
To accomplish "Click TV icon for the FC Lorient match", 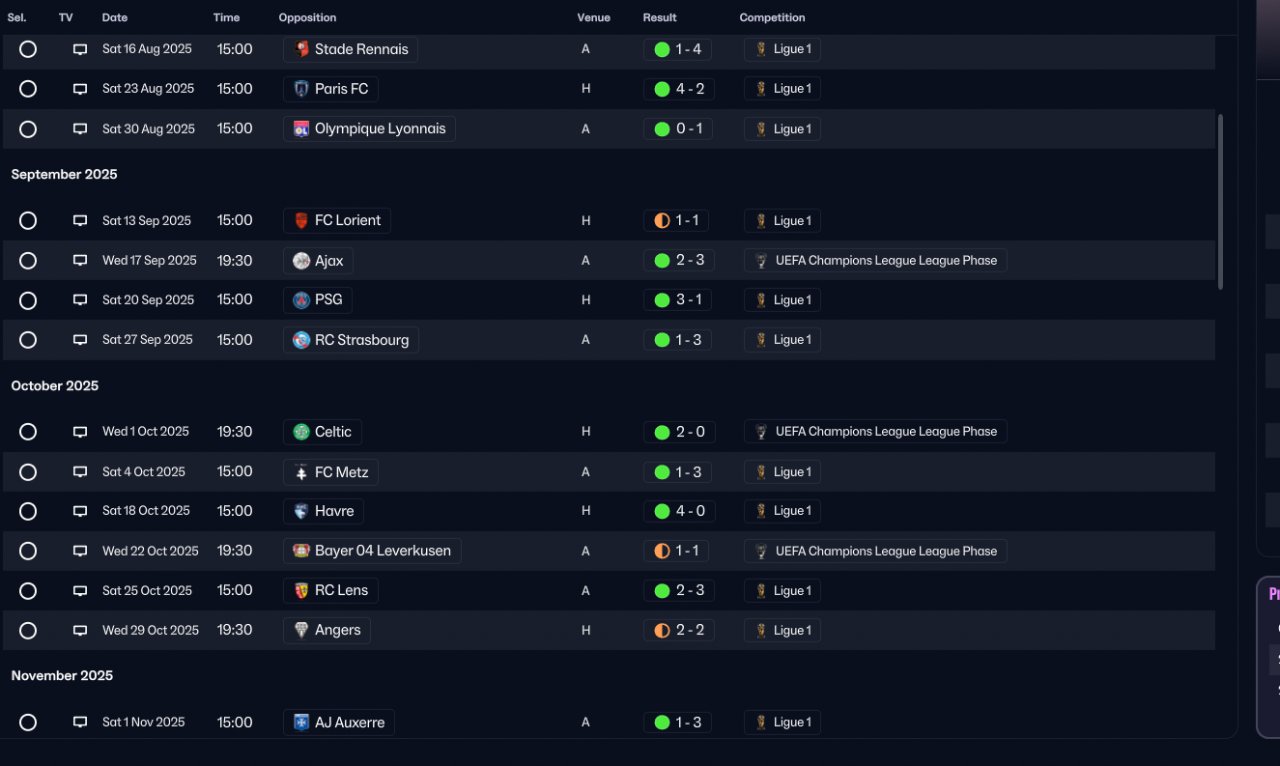I will pyautogui.click(x=80, y=221).
